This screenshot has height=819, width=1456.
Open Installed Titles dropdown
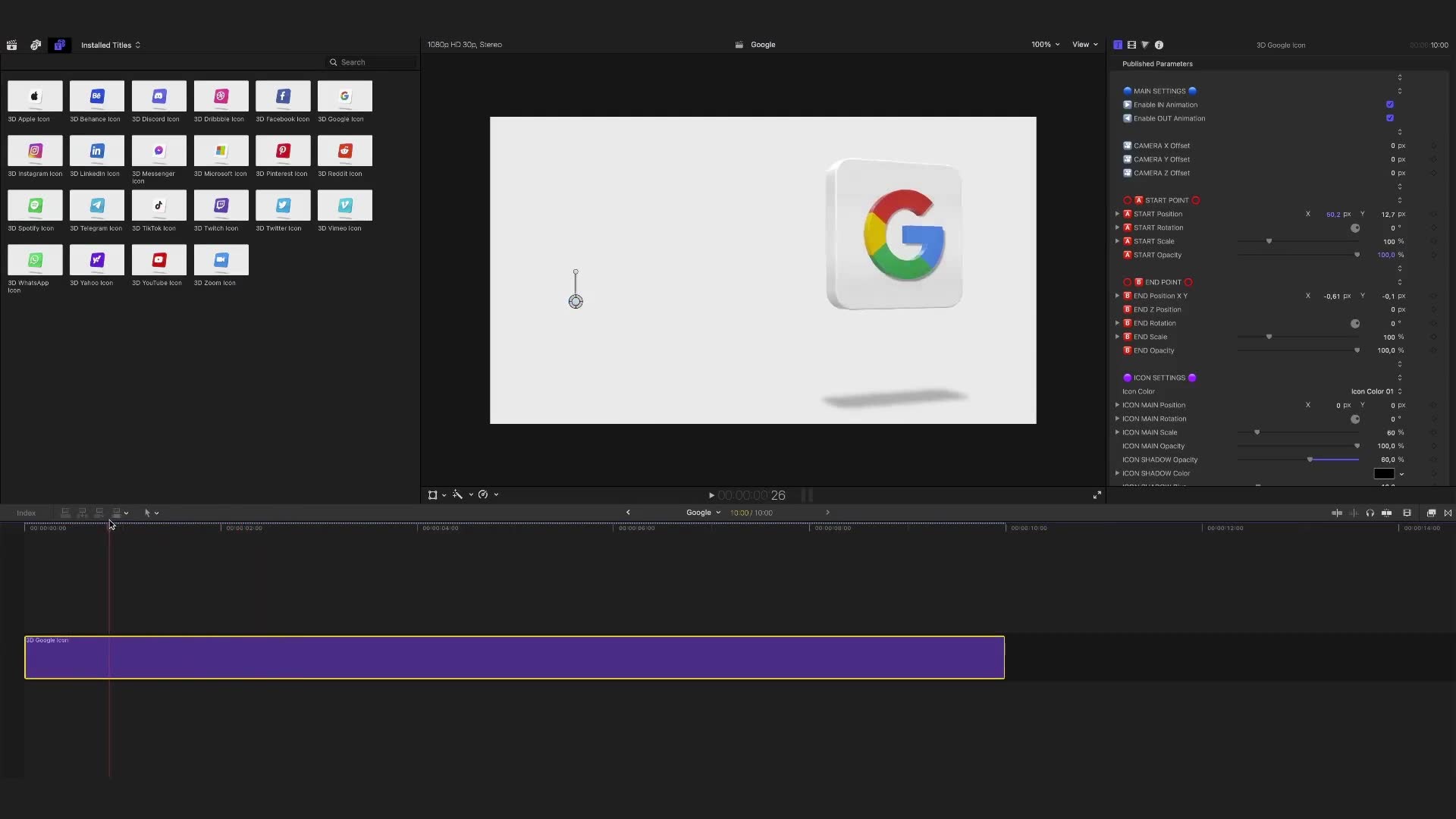pyautogui.click(x=111, y=45)
